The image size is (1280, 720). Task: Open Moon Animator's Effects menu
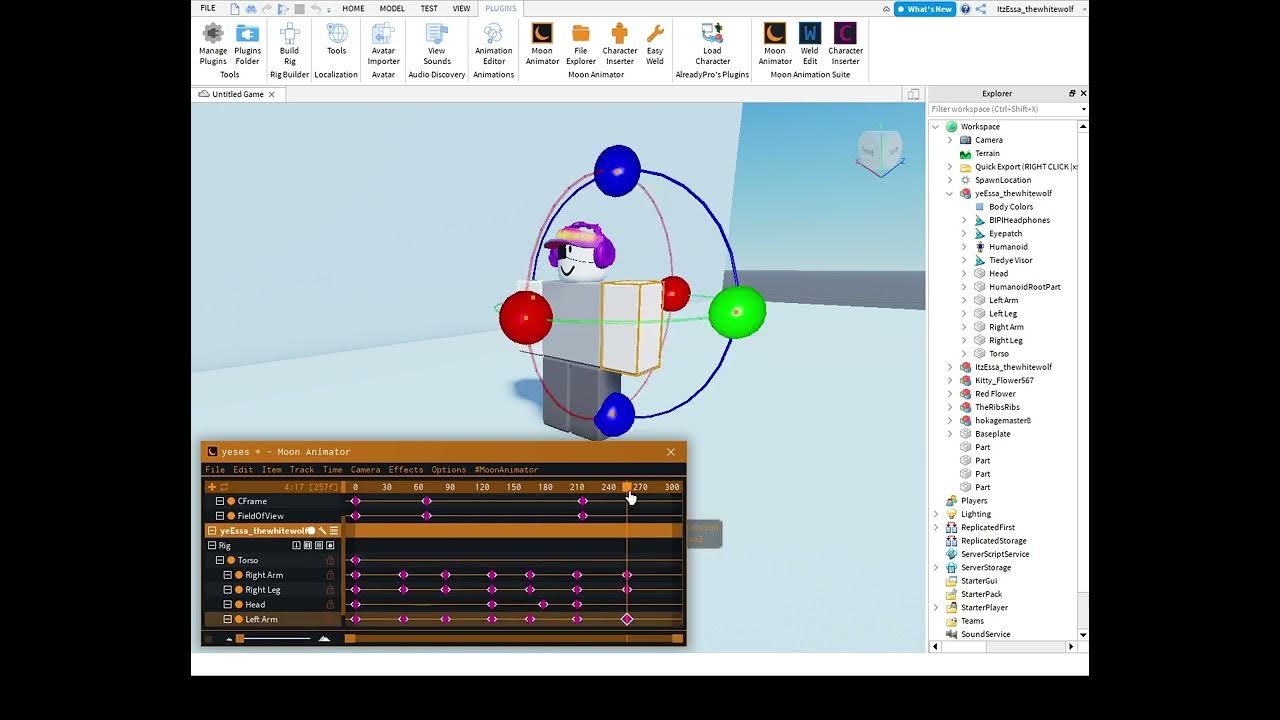(406, 470)
